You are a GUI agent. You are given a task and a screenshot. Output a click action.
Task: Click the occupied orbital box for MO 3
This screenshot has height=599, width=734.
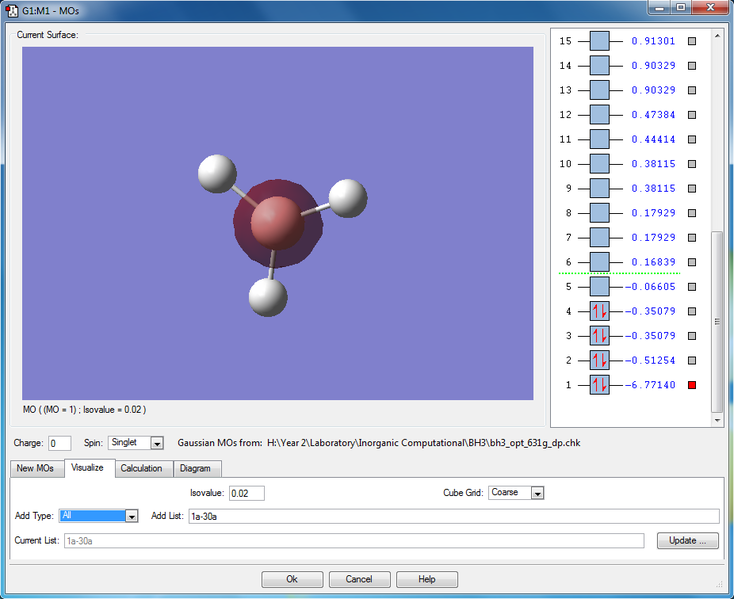(599, 336)
